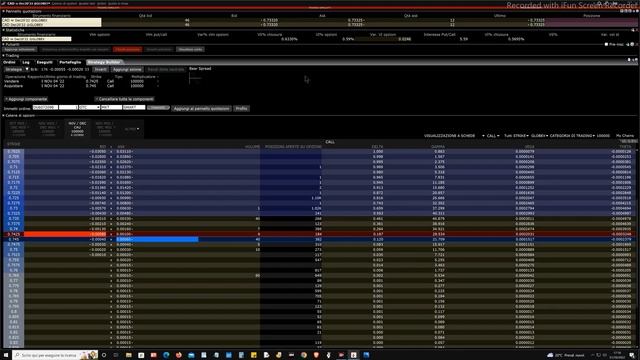Viewport: 640px width, 360px height.
Task: Open the notification center icon
Action: click(632, 355)
